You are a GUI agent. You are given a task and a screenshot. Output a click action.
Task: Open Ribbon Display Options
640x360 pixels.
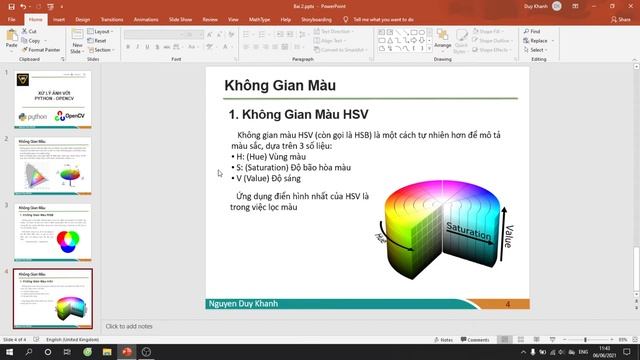575,7
